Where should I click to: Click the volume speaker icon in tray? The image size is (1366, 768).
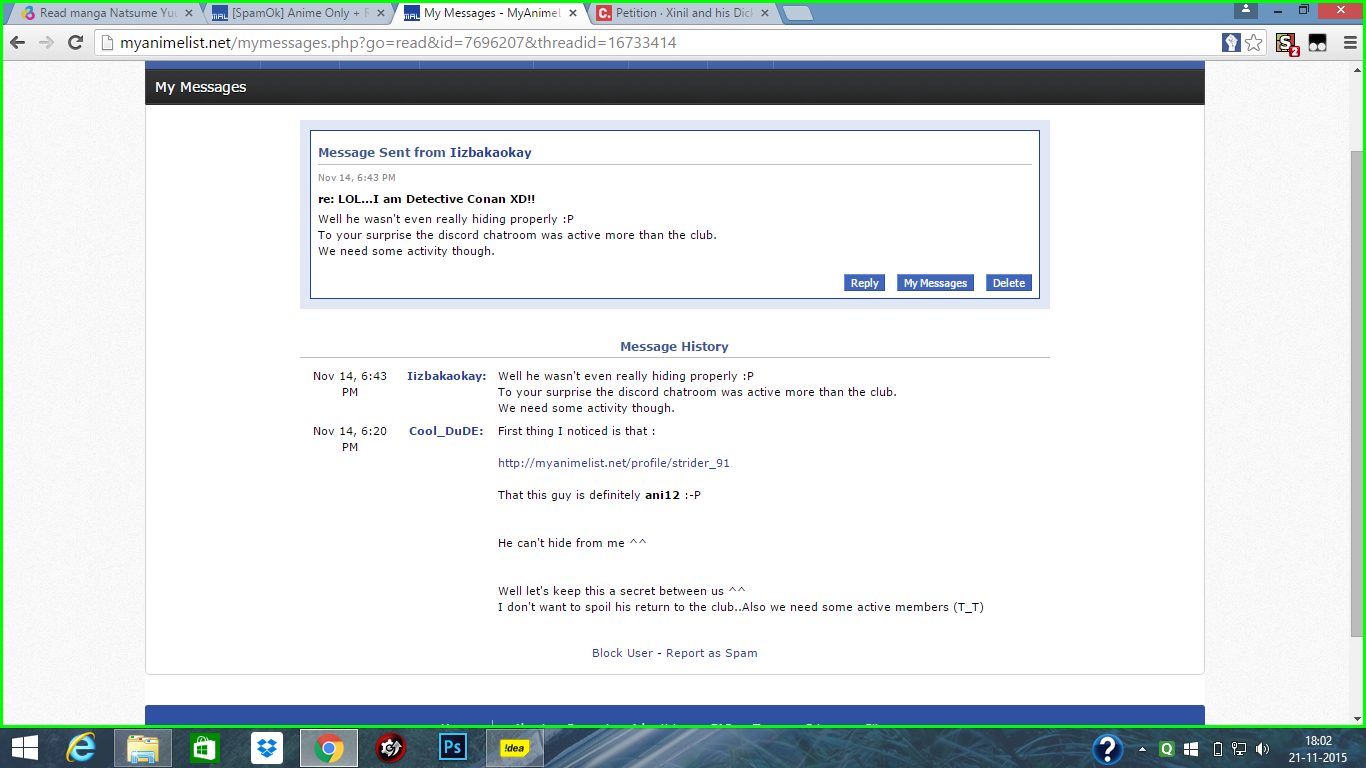click(x=1262, y=748)
